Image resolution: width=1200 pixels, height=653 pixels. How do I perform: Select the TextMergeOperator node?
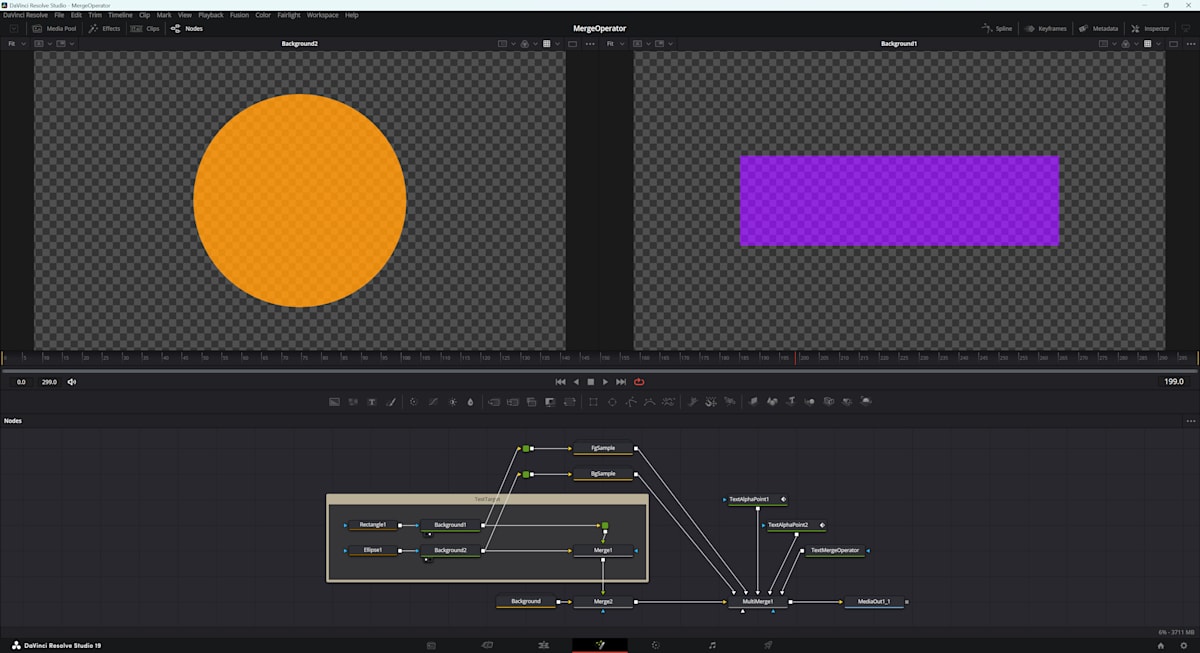tap(834, 550)
